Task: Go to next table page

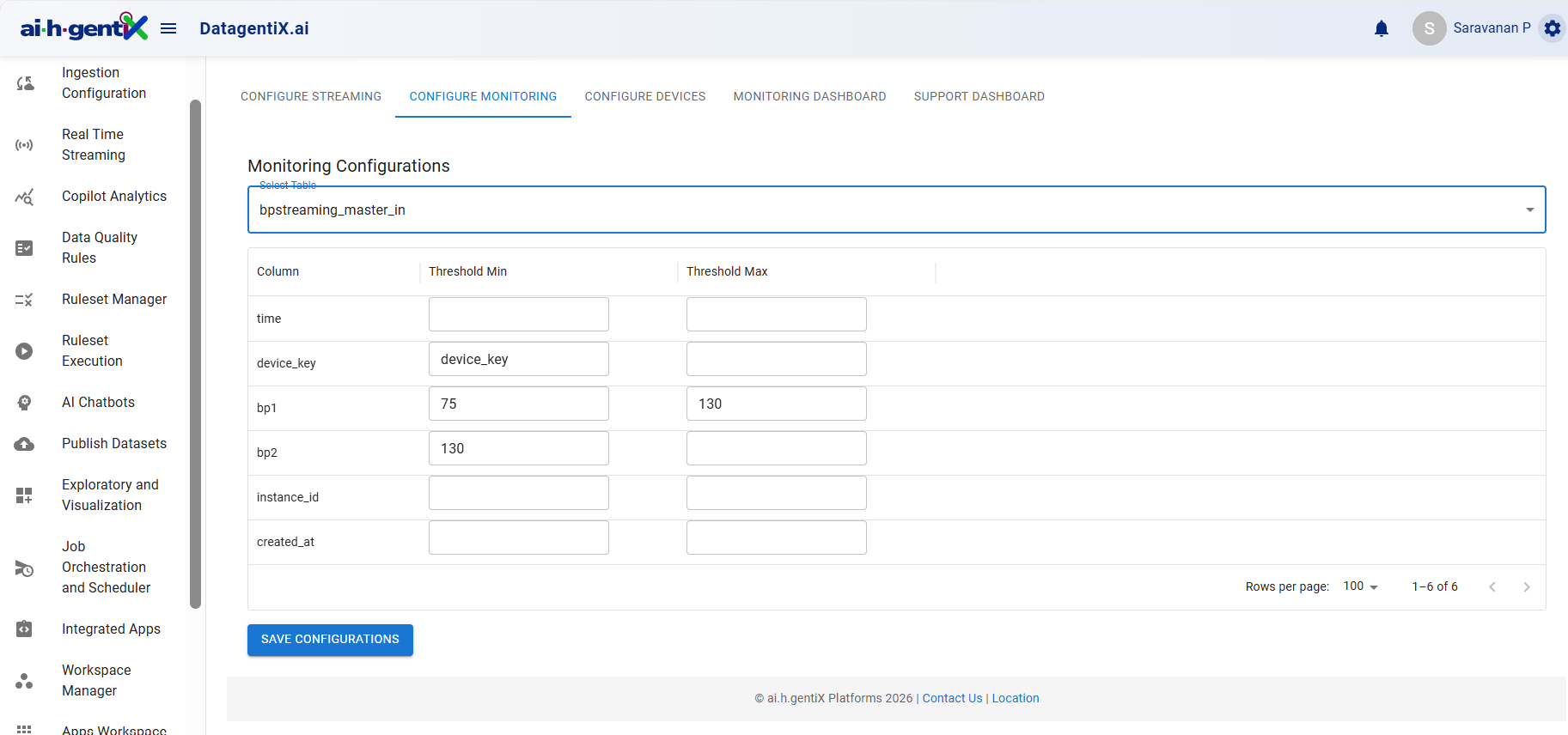Action: [x=1527, y=587]
